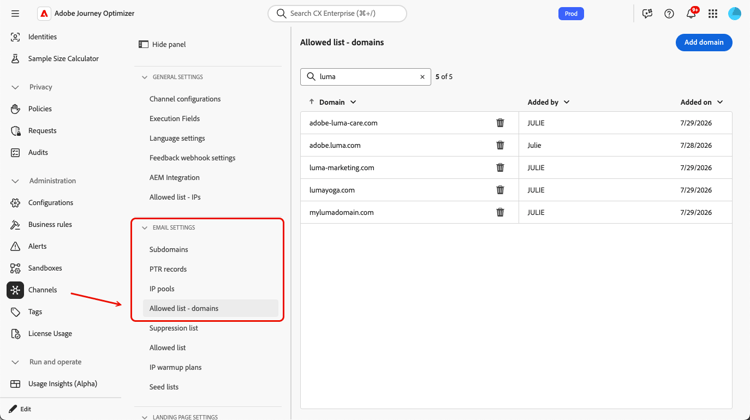750x420 pixels.
Task: Open the Domain column dropdown
Action: [353, 102]
